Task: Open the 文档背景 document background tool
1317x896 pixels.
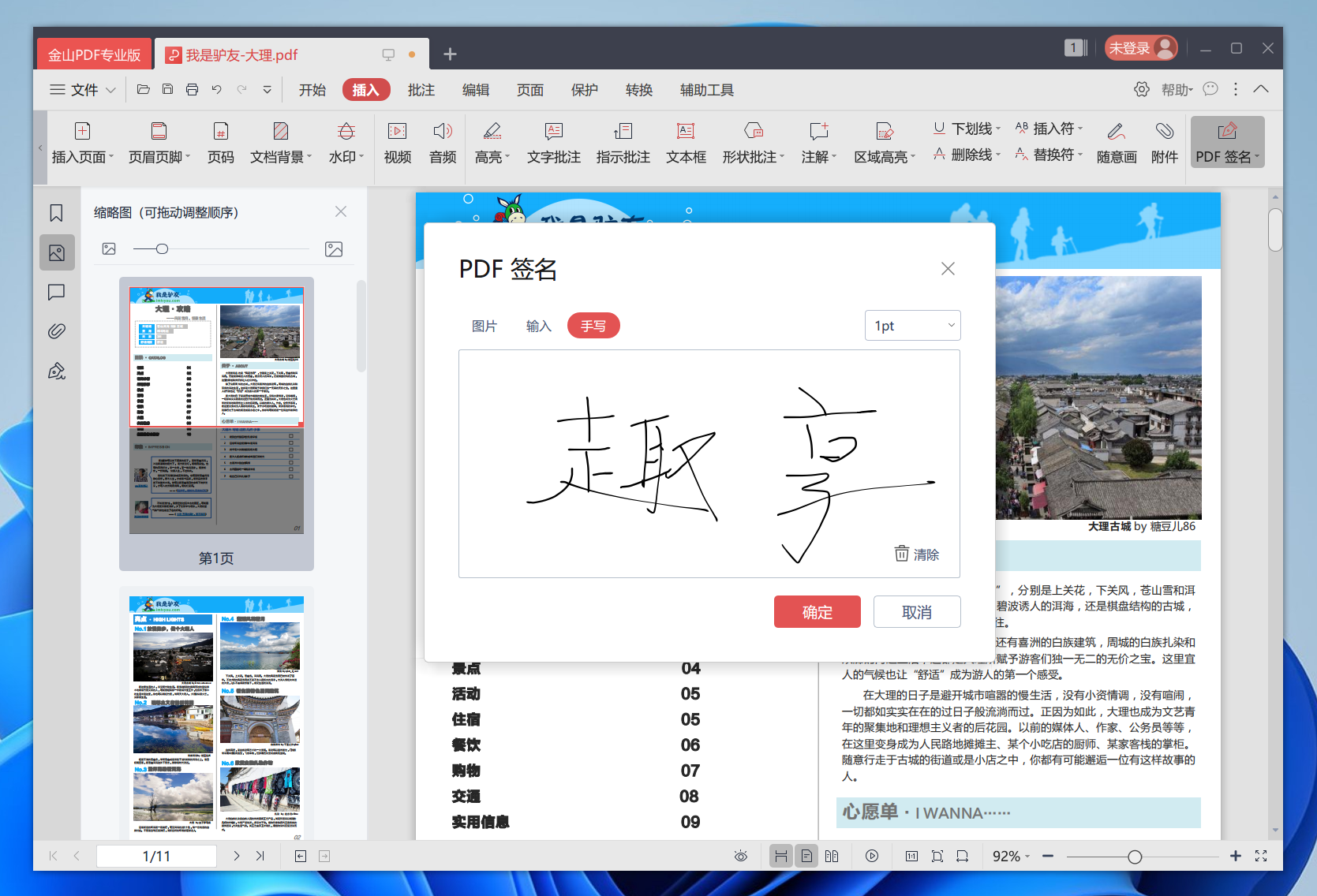Action: click(x=281, y=143)
